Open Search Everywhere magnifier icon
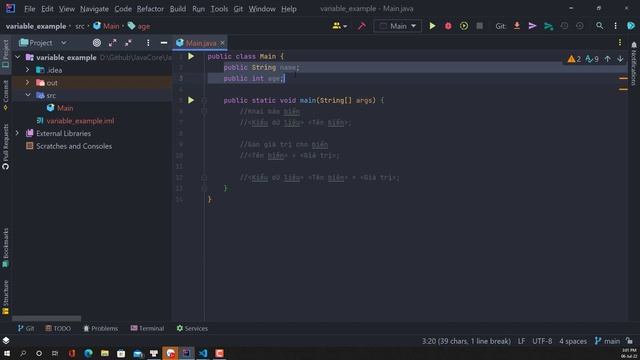This screenshot has width=640, height=360. click(x=599, y=26)
